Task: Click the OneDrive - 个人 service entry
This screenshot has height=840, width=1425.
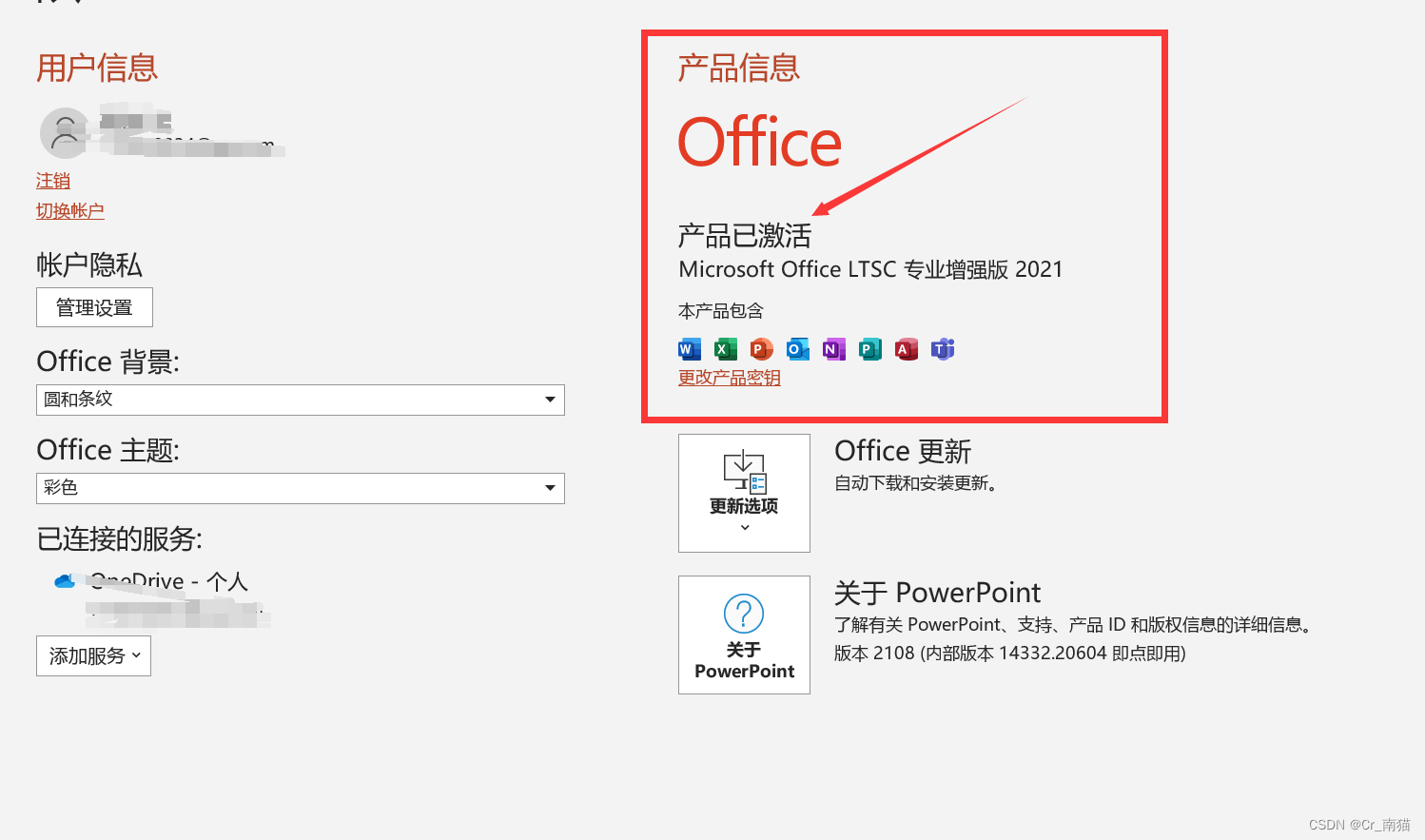Action: (167, 581)
